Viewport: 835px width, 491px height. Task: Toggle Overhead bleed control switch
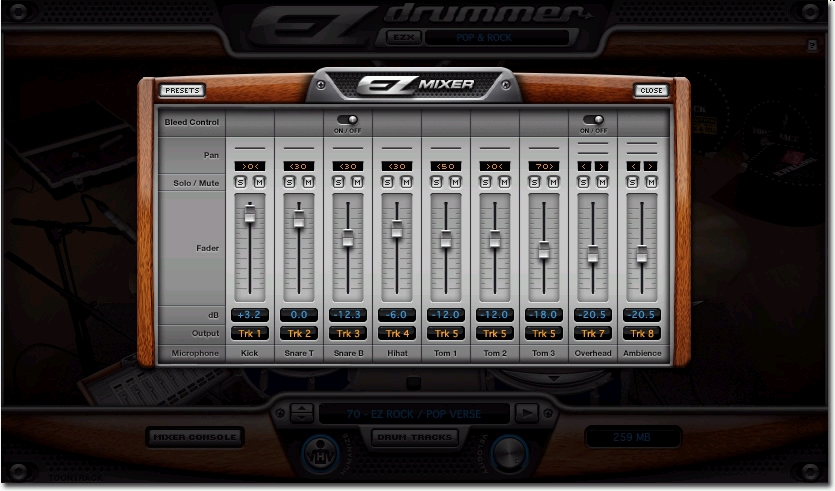point(593,120)
